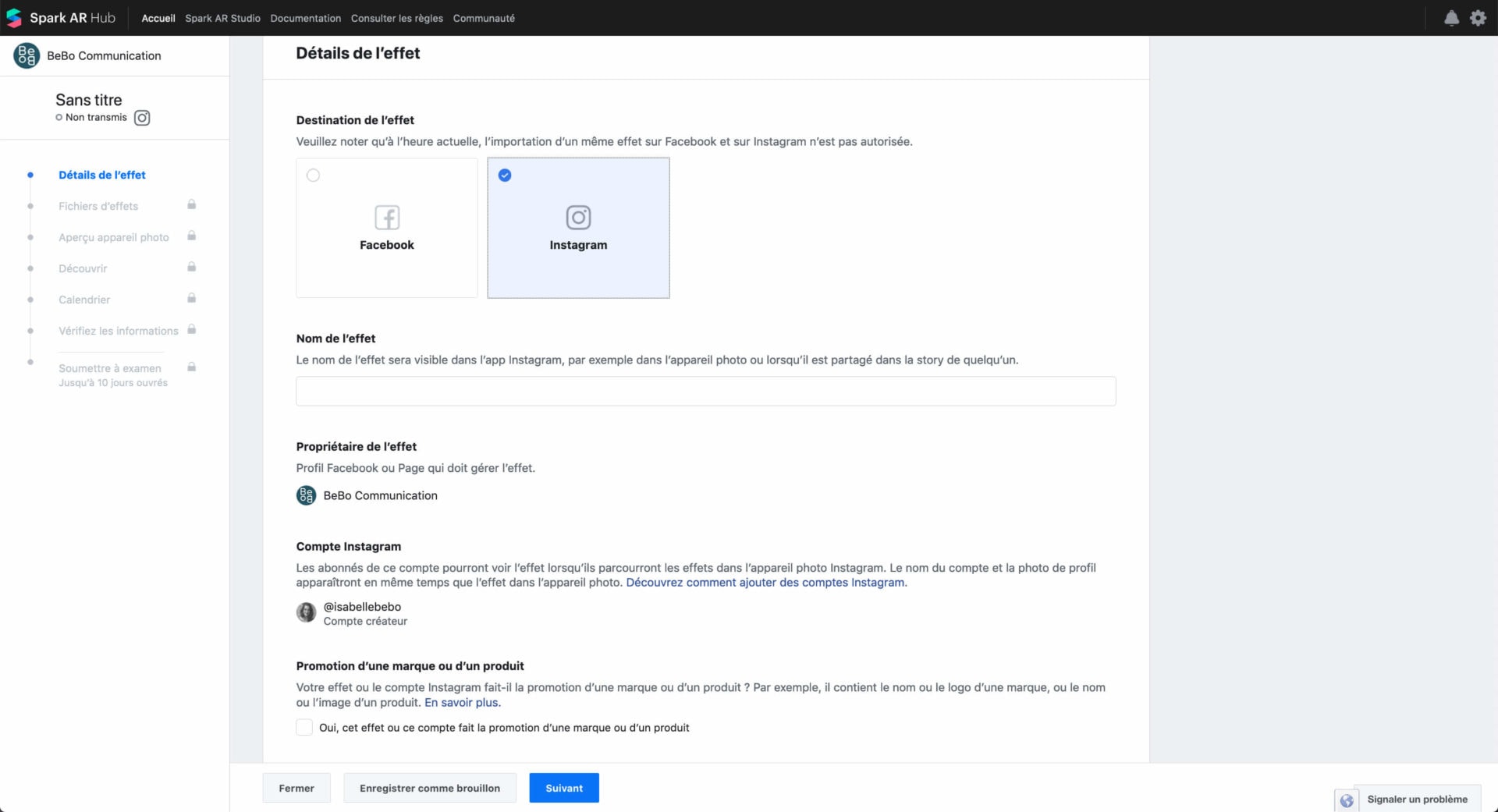Click the Compte créateur label

coord(365,622)
